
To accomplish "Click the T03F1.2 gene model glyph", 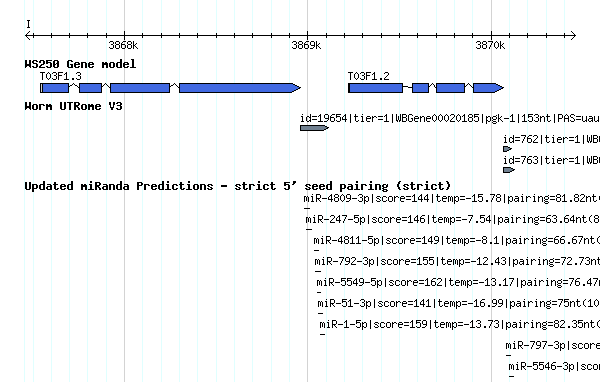I will pos(426,88).
